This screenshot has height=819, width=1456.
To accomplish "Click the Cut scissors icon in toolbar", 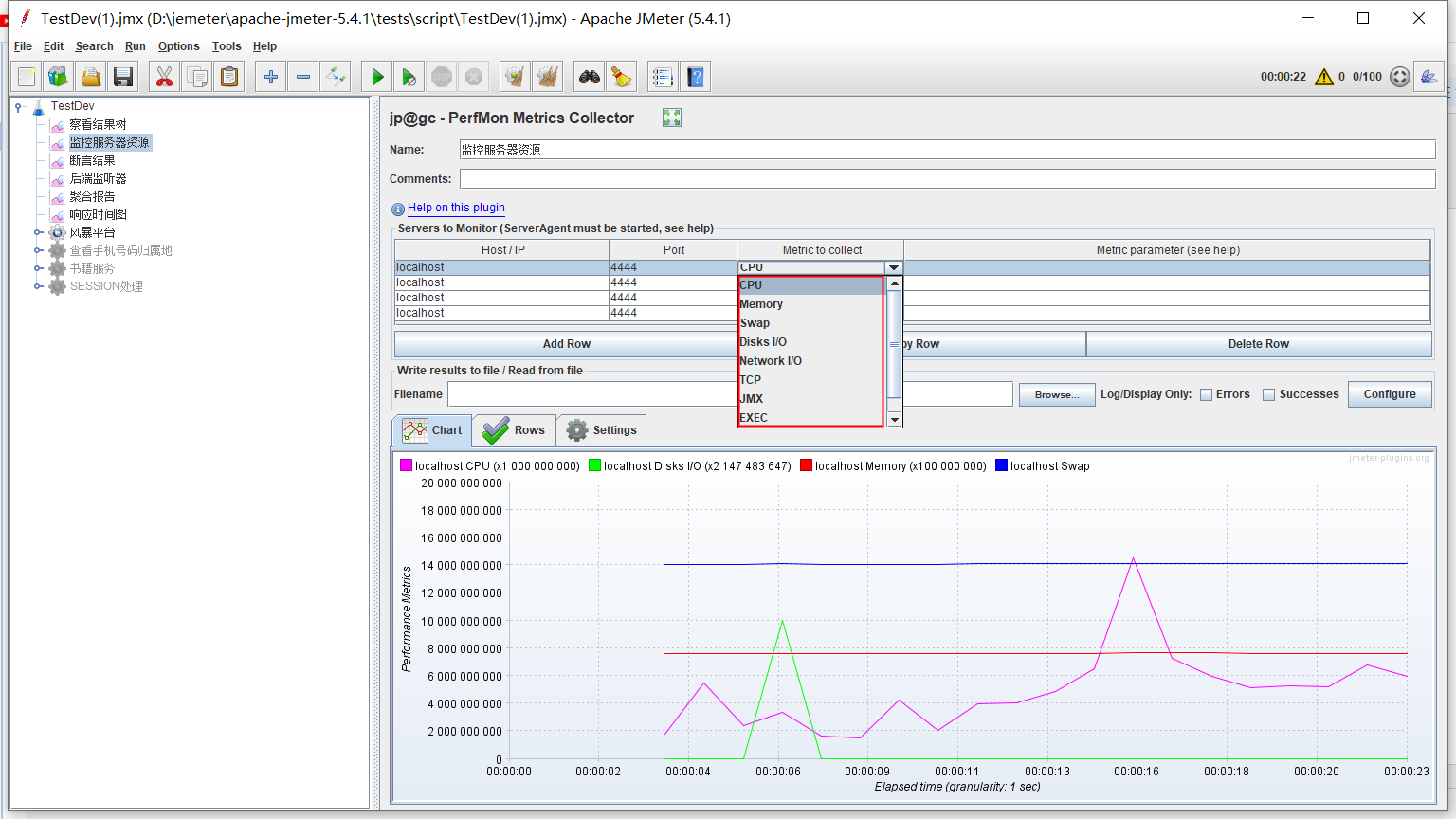I will point(165,77).
